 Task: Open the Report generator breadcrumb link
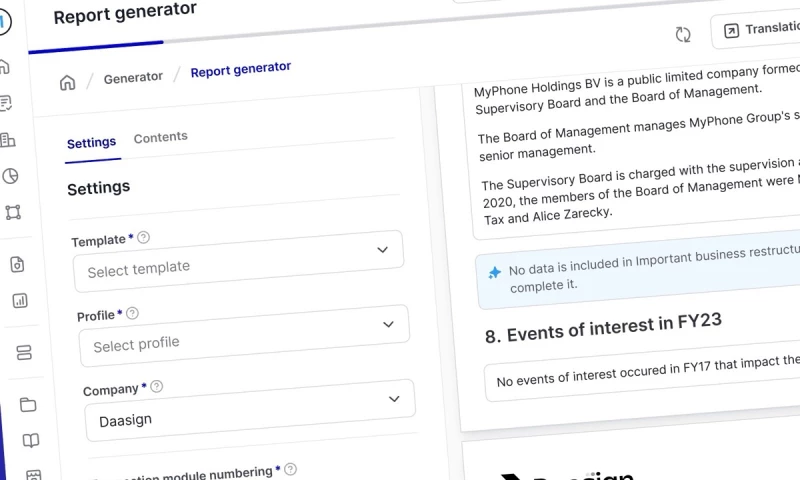coord(241,69)
